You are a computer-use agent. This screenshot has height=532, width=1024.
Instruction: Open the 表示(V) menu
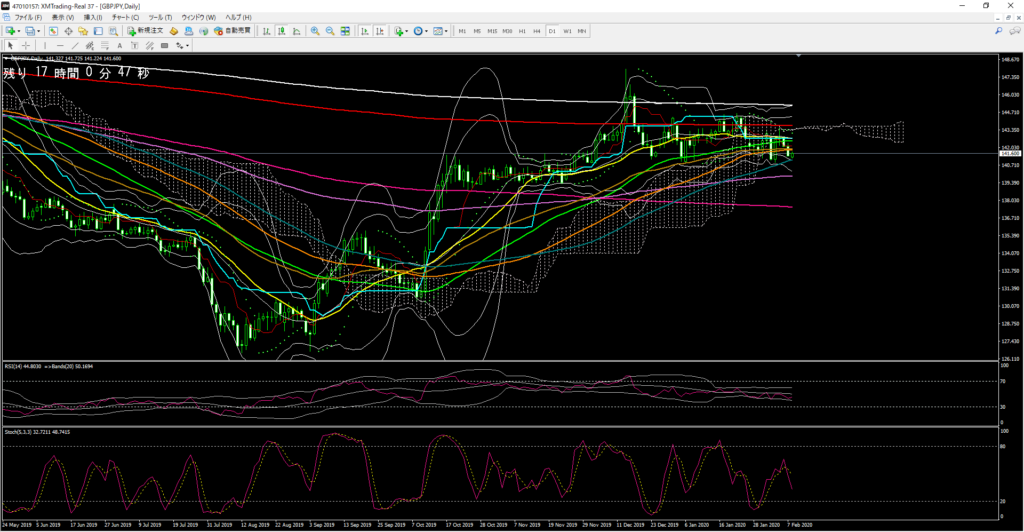point(63,18)
